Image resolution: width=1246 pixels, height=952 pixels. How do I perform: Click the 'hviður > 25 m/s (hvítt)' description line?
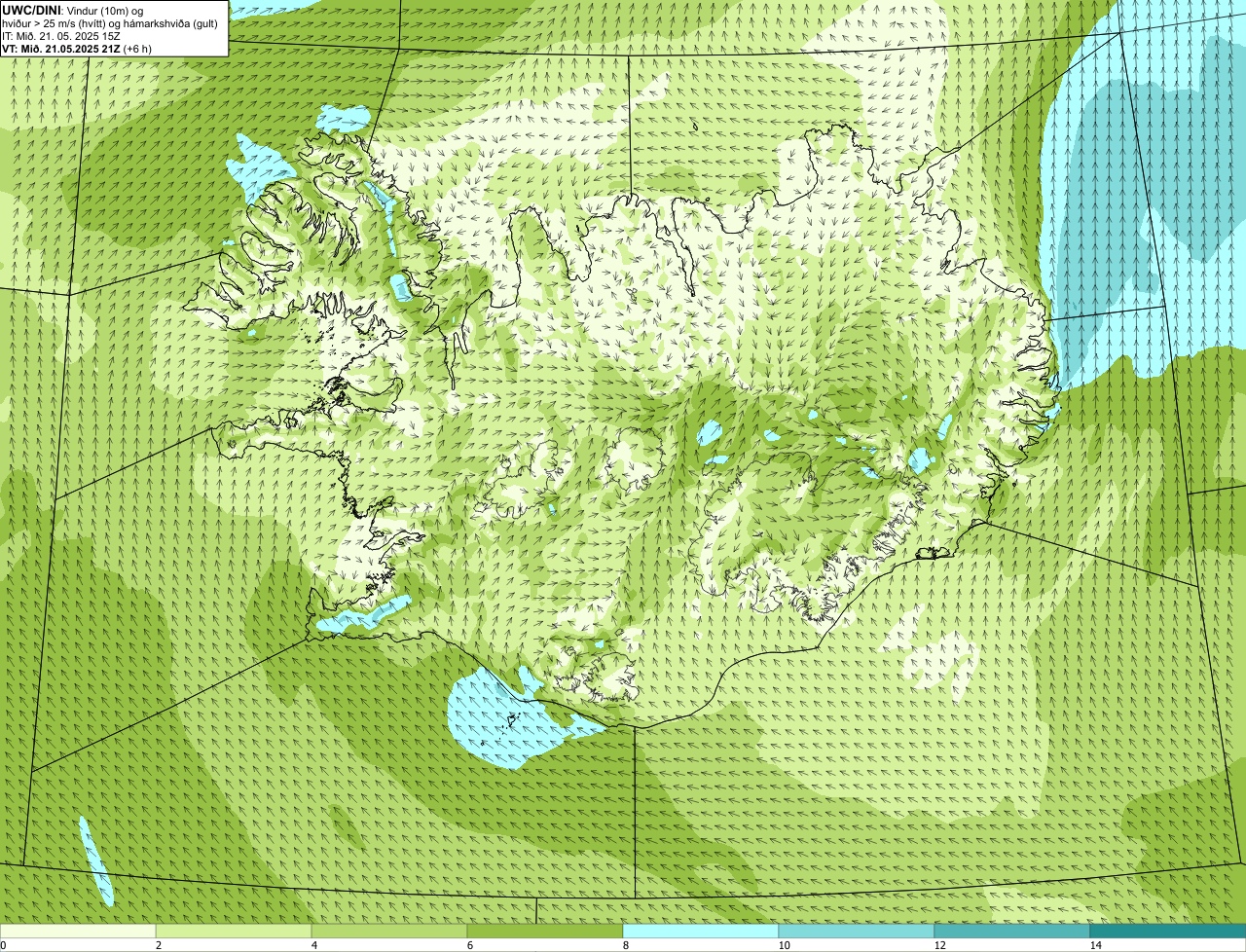(110, 22)
